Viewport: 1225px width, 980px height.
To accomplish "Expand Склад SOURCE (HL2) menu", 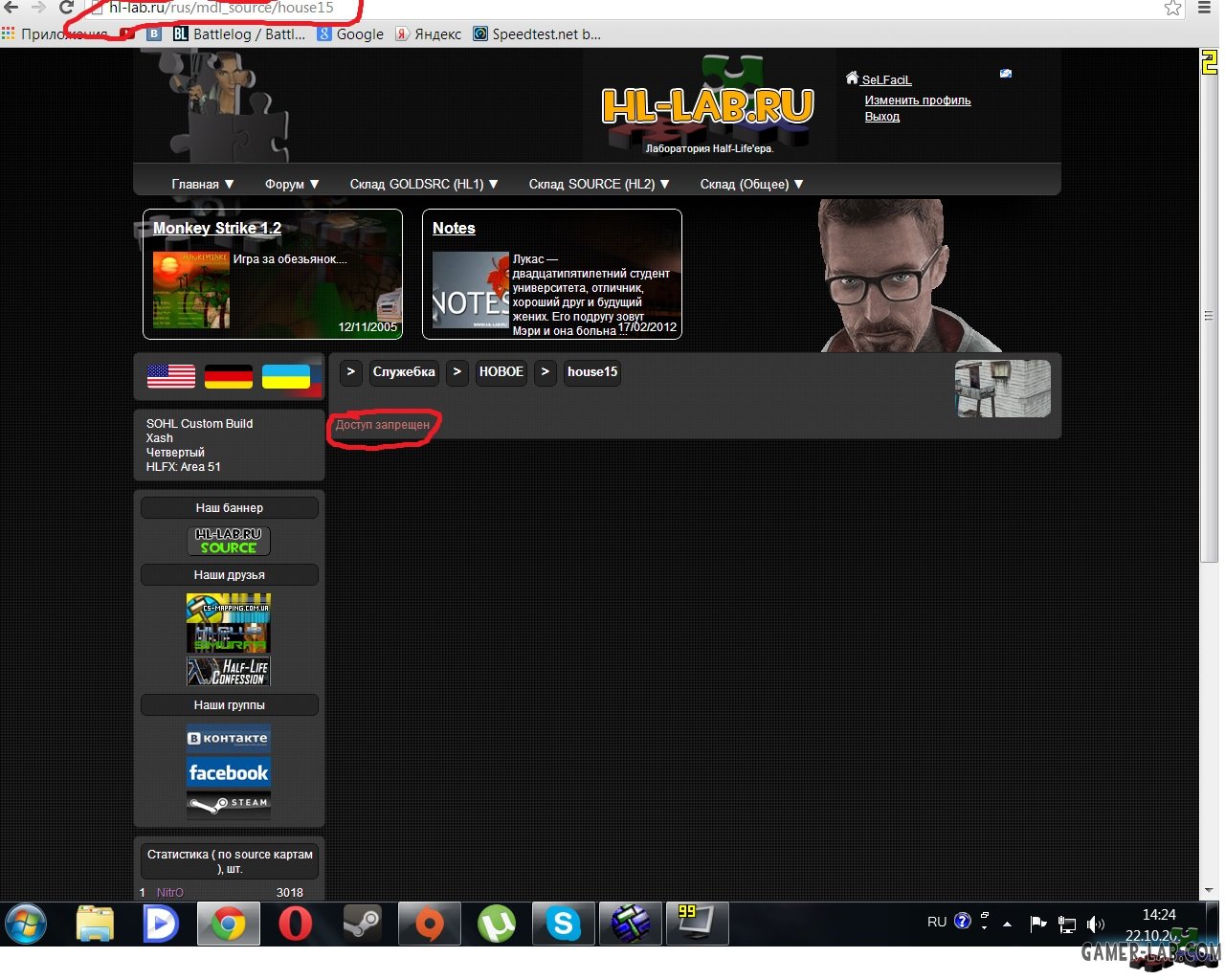I will (x=599, y=184).
